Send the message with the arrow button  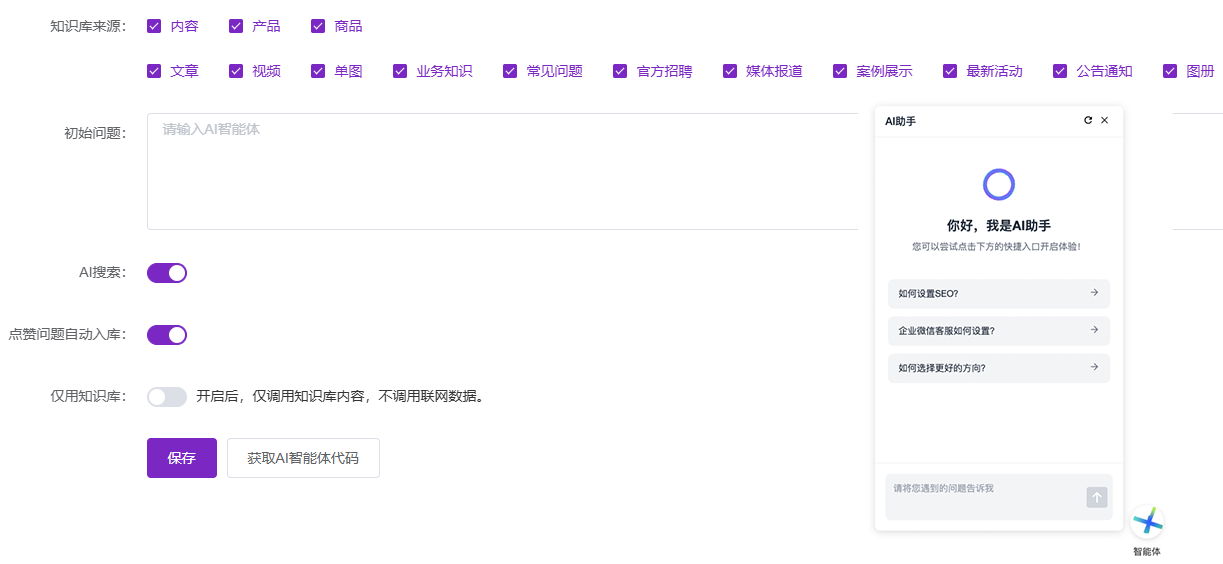1097,497
